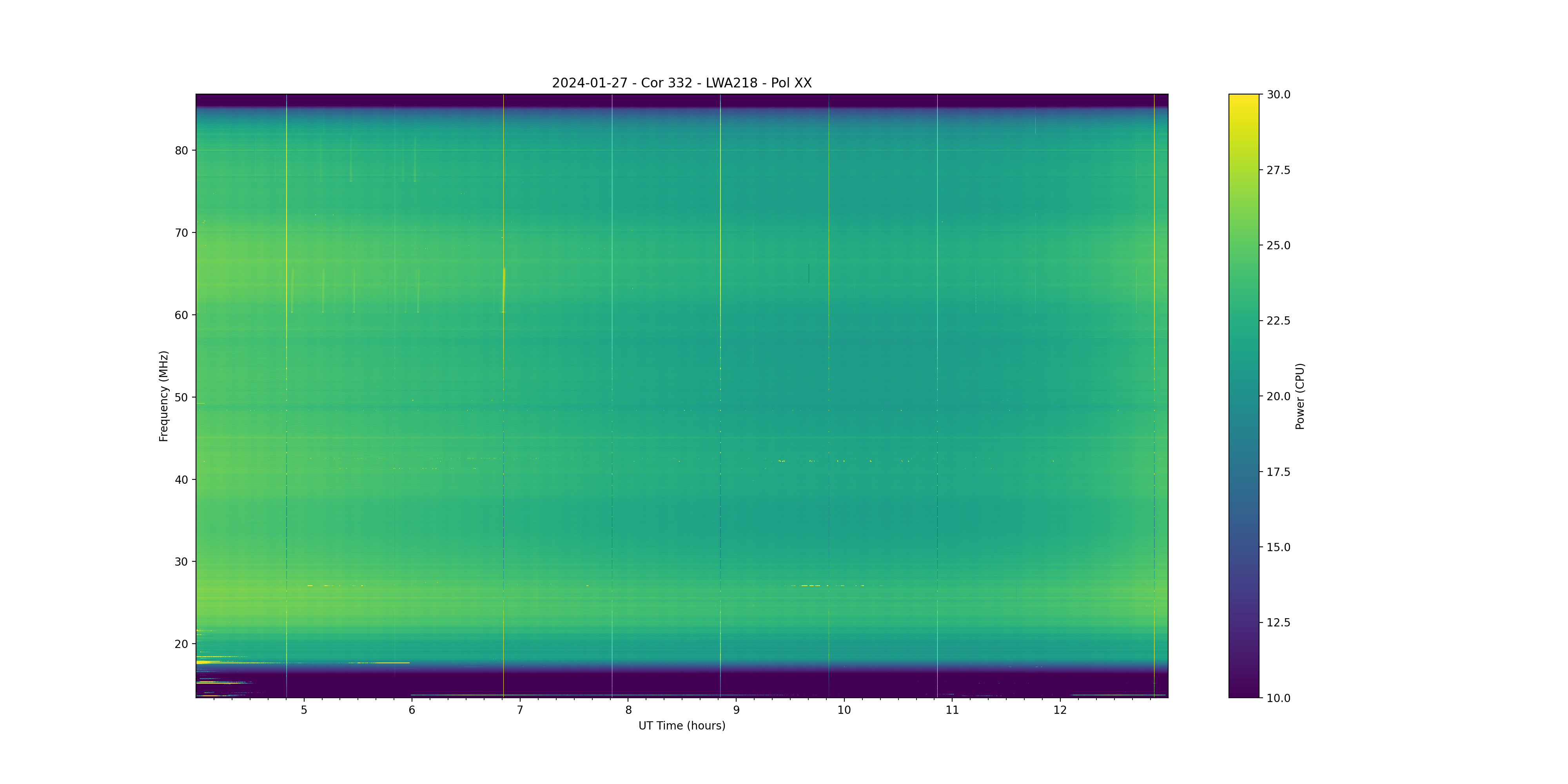Click the small red marker in spectrogram

[808, 273]
